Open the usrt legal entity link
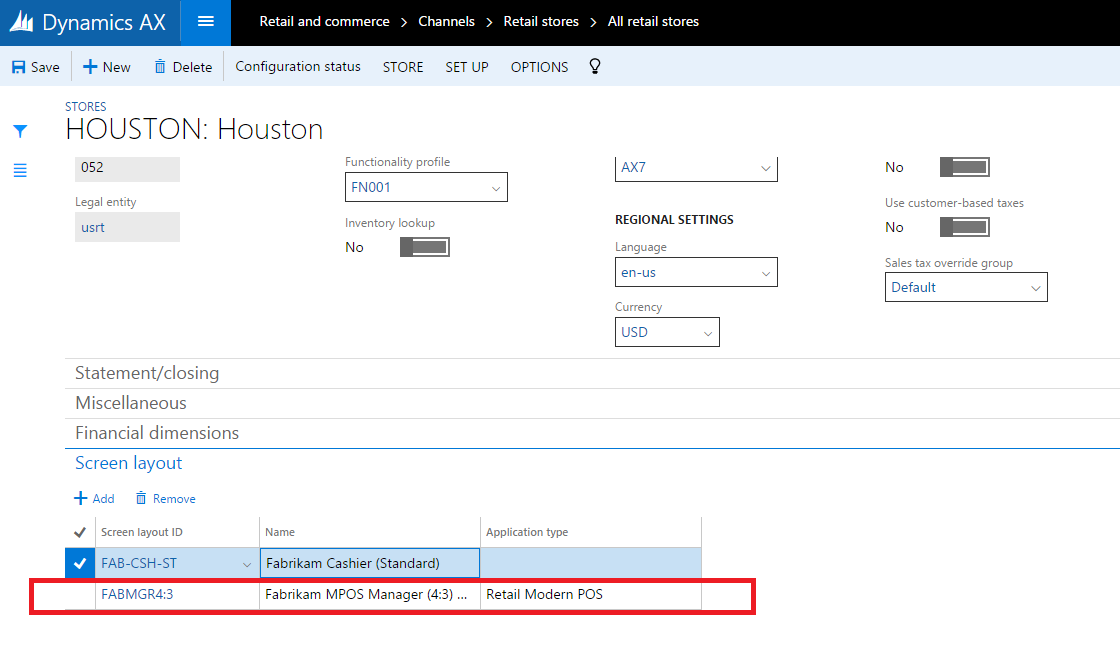 (x=93, y=227)
